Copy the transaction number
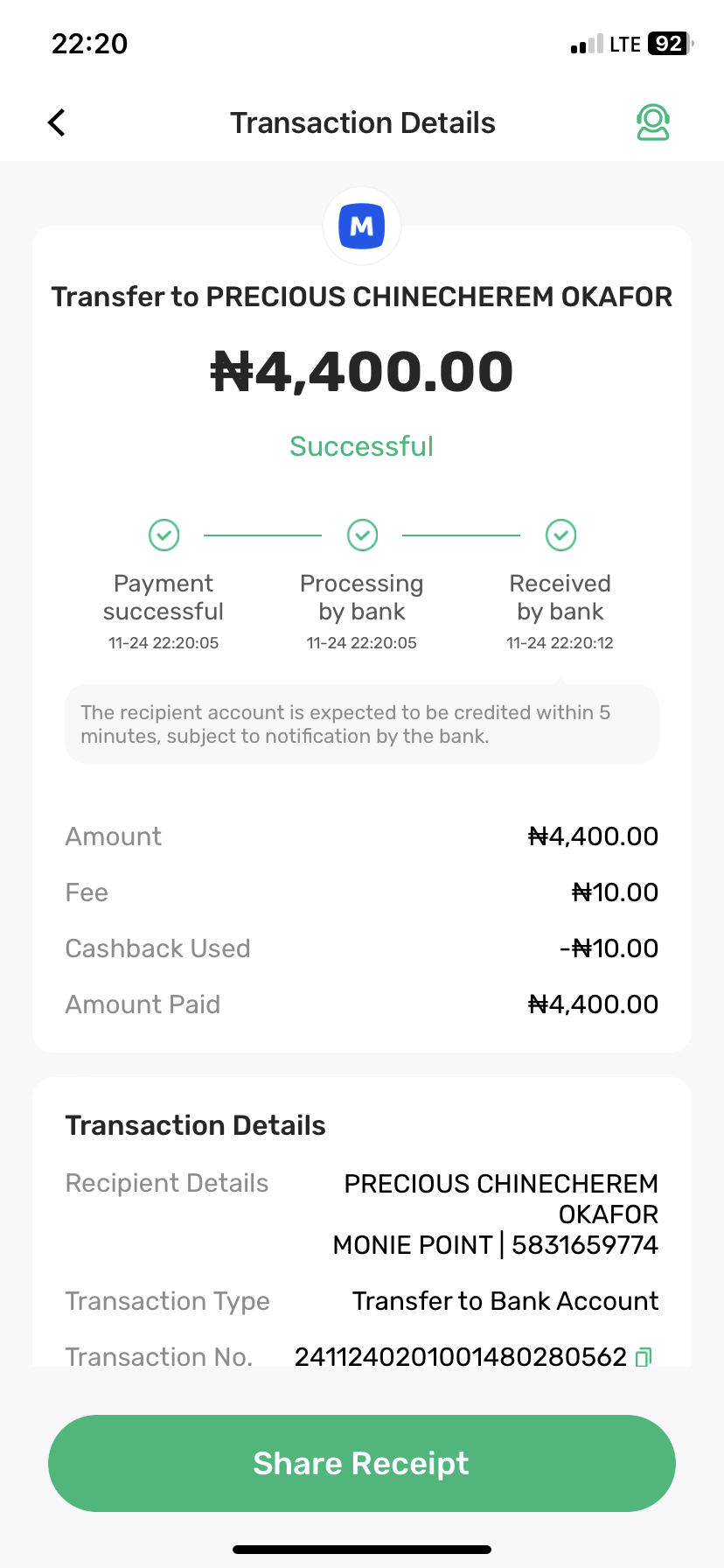The width and height of the screenshot is (724, 1568). (x=644, y=1357)
